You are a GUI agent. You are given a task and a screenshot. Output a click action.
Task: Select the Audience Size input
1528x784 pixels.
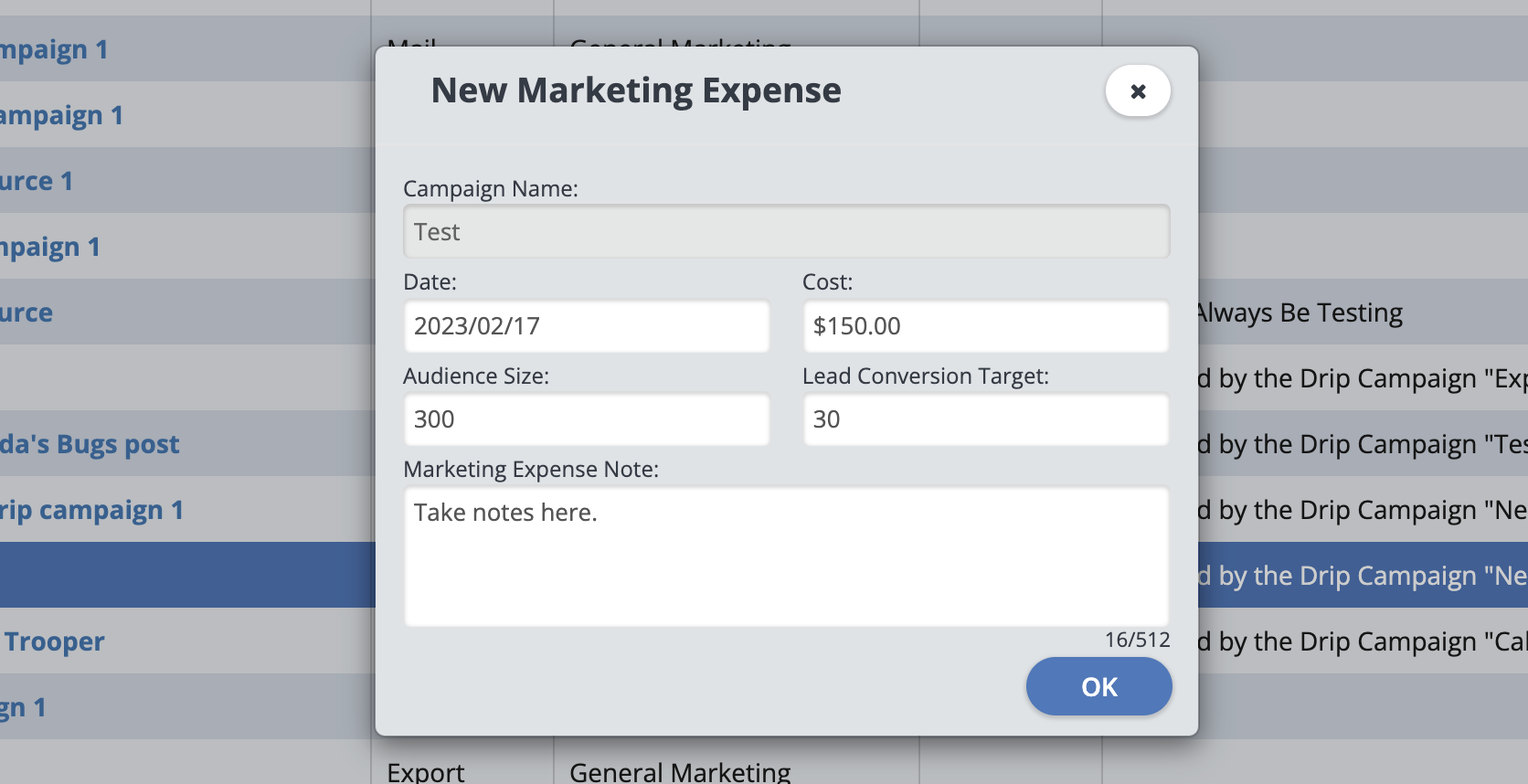(x=587, y=419)
